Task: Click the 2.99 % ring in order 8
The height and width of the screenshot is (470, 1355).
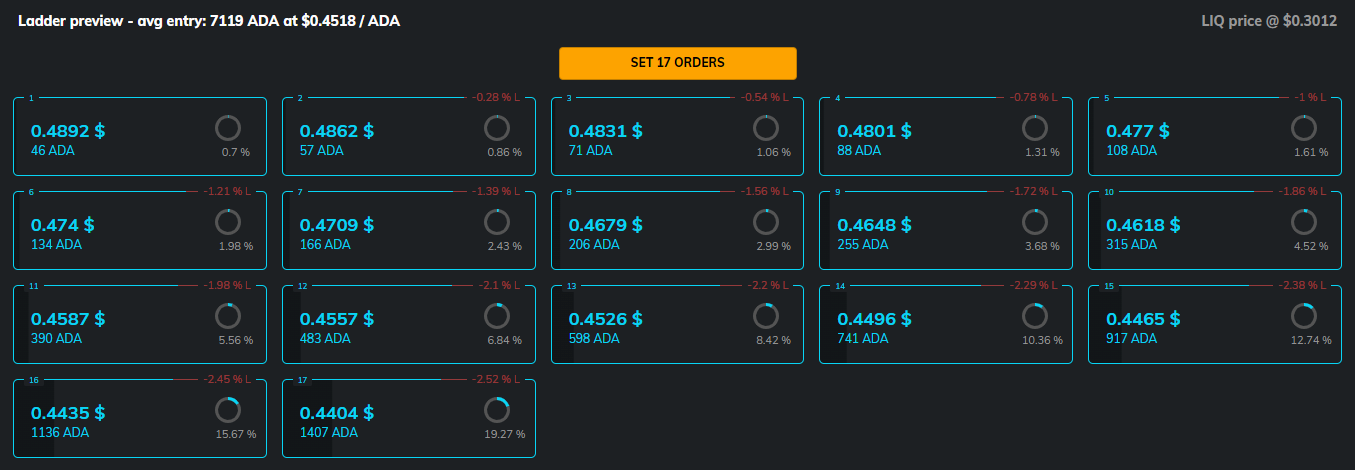Action: (765, 221)
